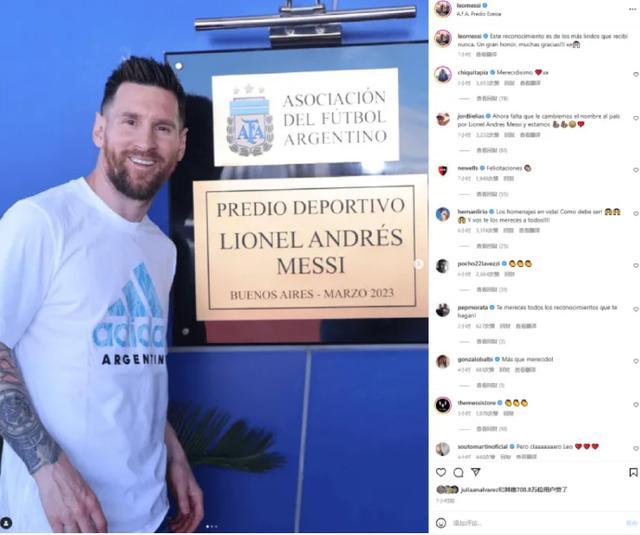This screenshot has height=535, width=640.
Task: Share the post via paper plane icon
Action: click(476, 472)
